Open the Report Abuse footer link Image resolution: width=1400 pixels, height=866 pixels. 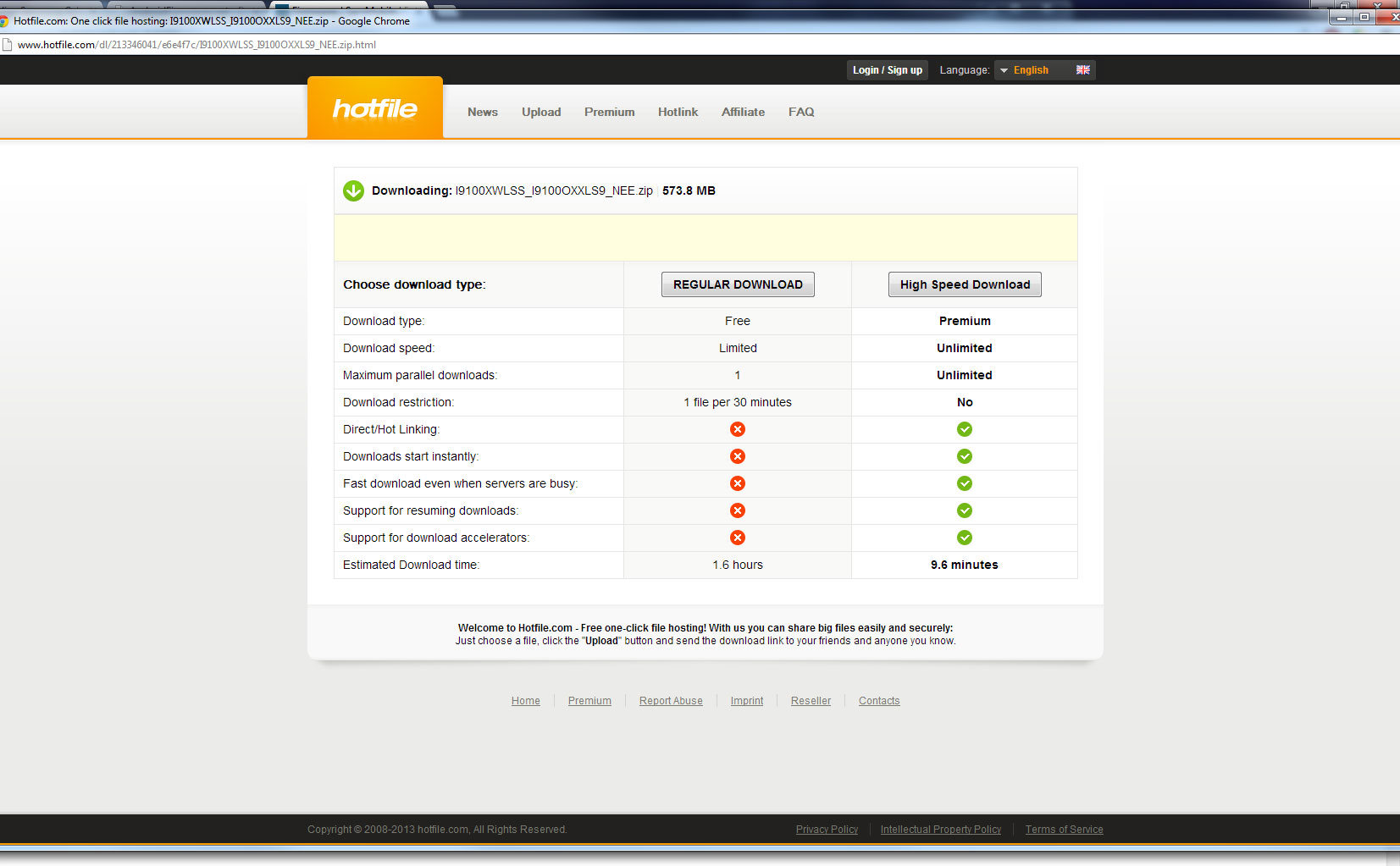670,701
